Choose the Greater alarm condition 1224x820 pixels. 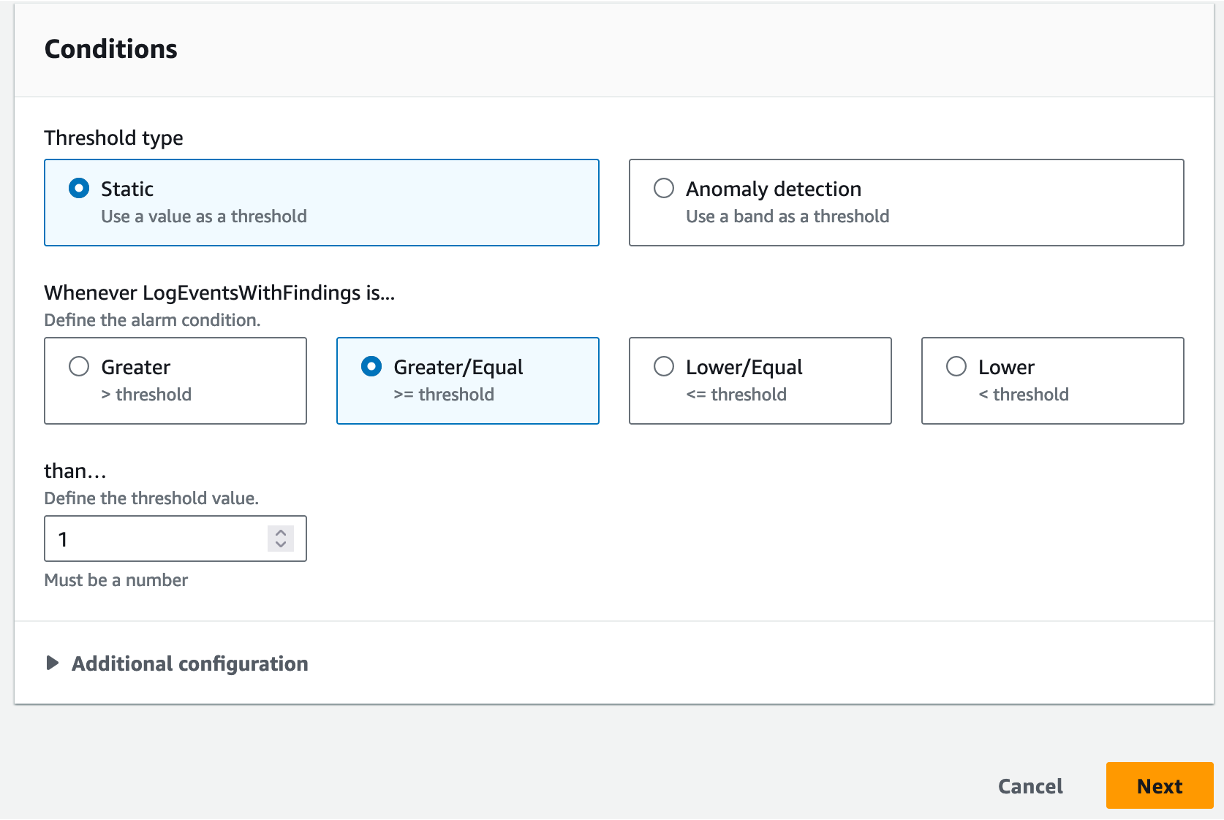click(x=175, y=381)
